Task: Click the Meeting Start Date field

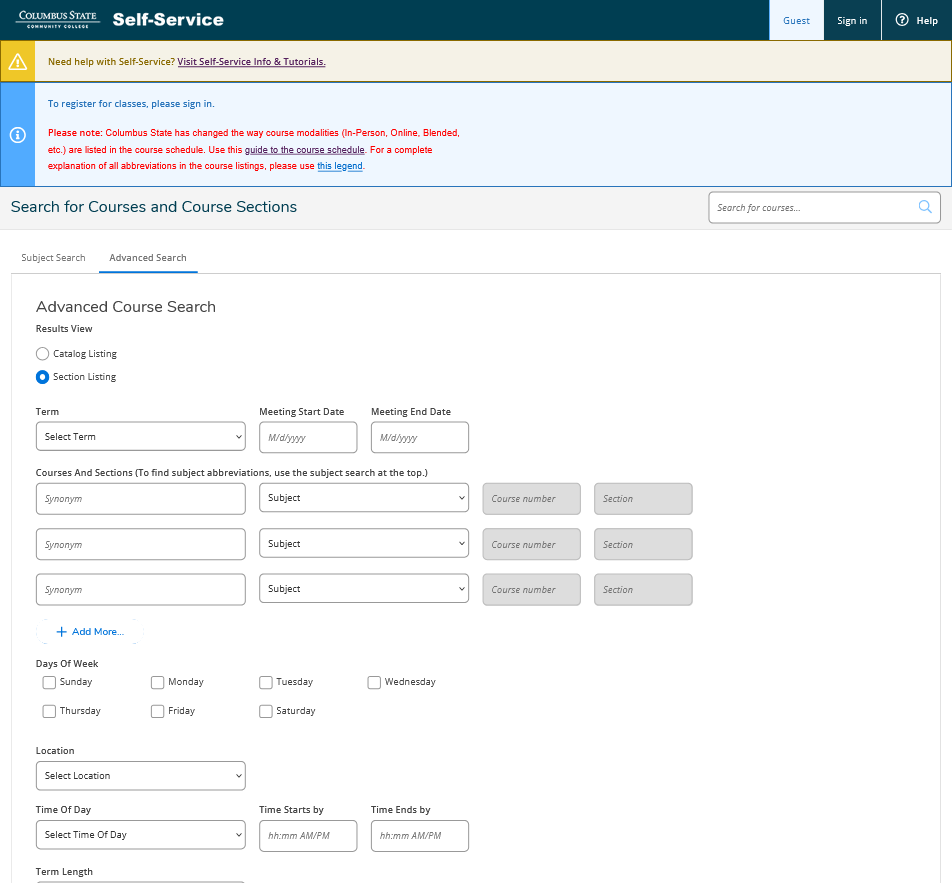Action: [x=308, y=438]
